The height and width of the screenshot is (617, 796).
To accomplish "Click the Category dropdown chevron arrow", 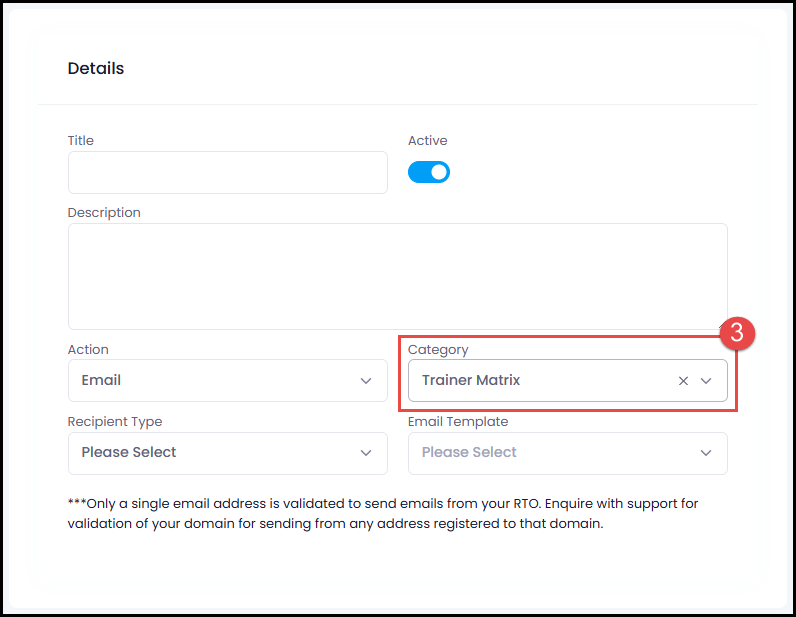I will [x=706, y=381].
